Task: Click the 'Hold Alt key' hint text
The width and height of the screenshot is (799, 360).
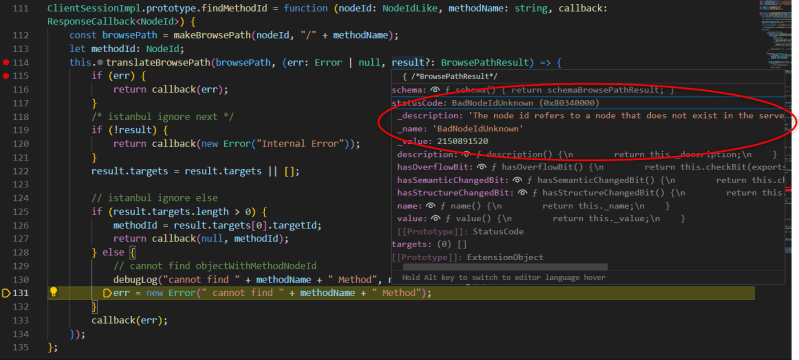Action: point(503,277)
